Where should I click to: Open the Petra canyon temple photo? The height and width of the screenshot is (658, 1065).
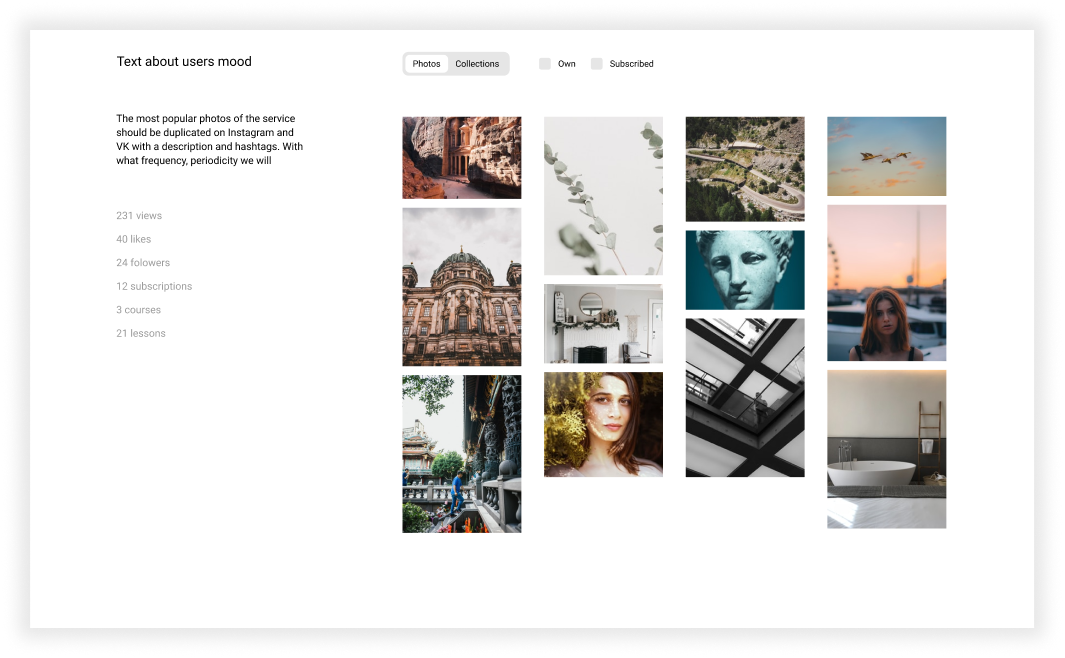(461, 157)
